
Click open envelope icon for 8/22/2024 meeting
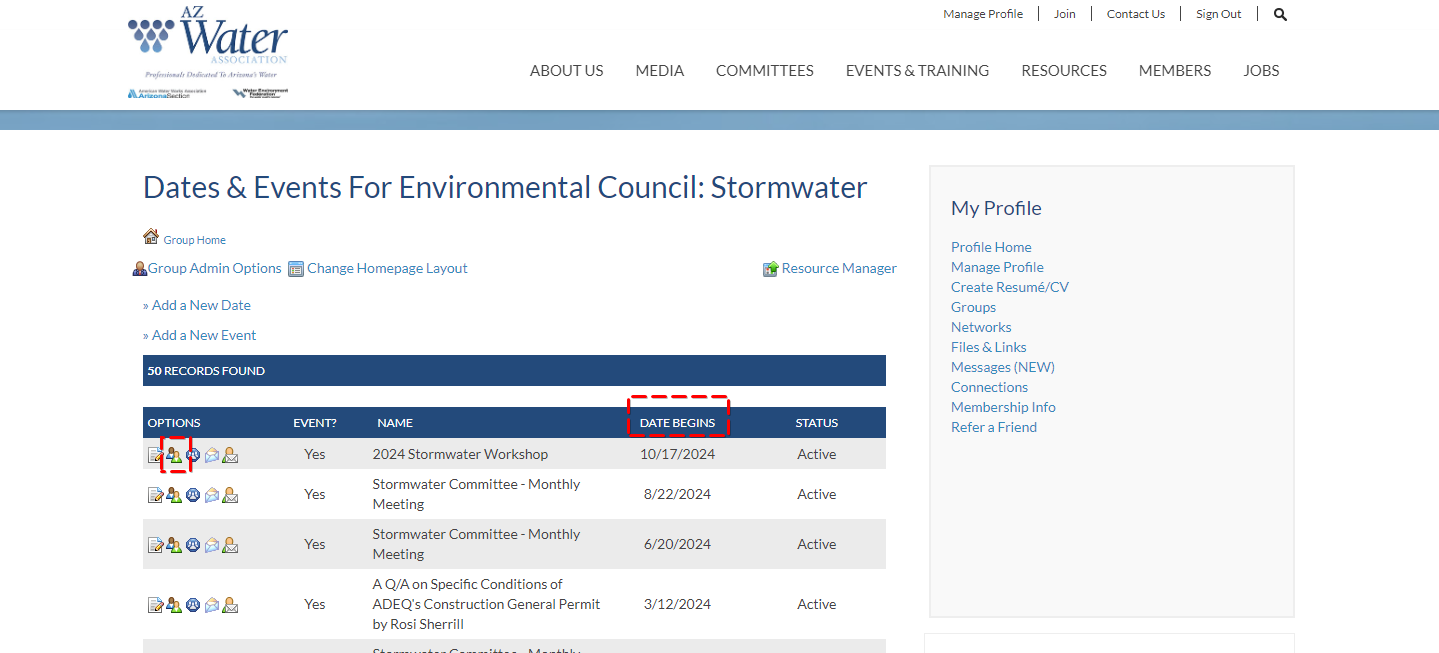point(212,495)
